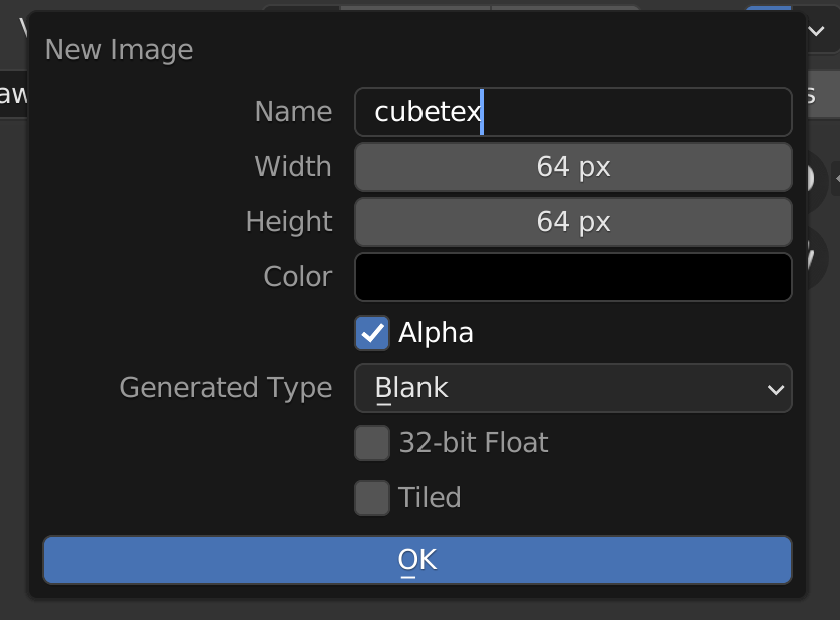Click the Alpha label text
The image size is (840, 620).
pyautogui.click(x=436, y=333)
